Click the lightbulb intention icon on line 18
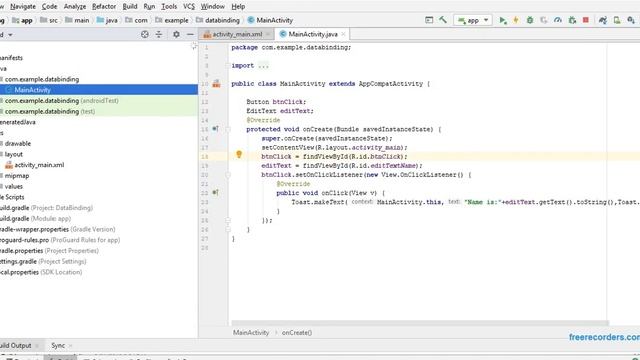Screen dimensions: 640x360 [x=239, y=154]
